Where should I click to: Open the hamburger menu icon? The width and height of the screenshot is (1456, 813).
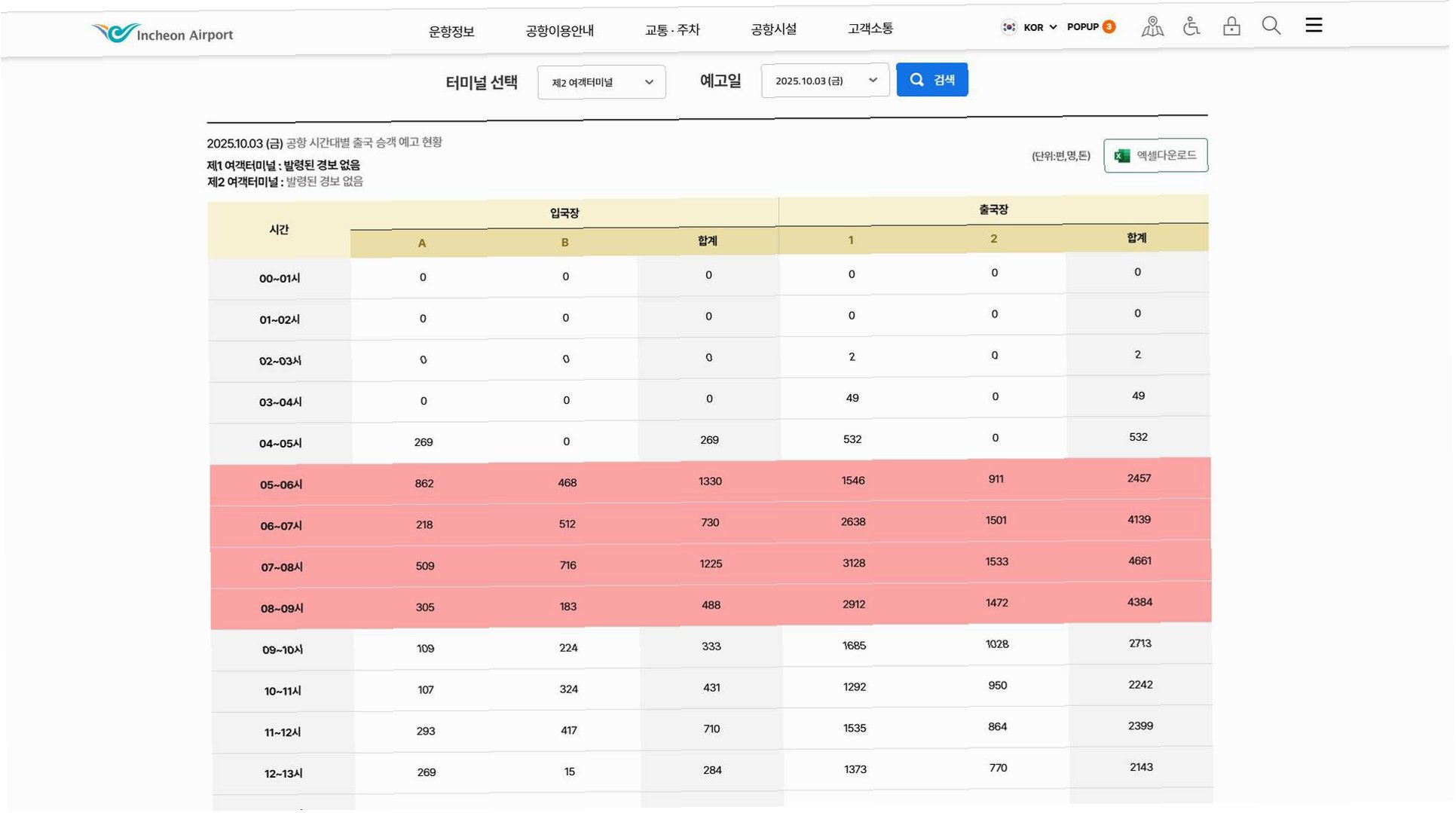(x=1314, y=25)
